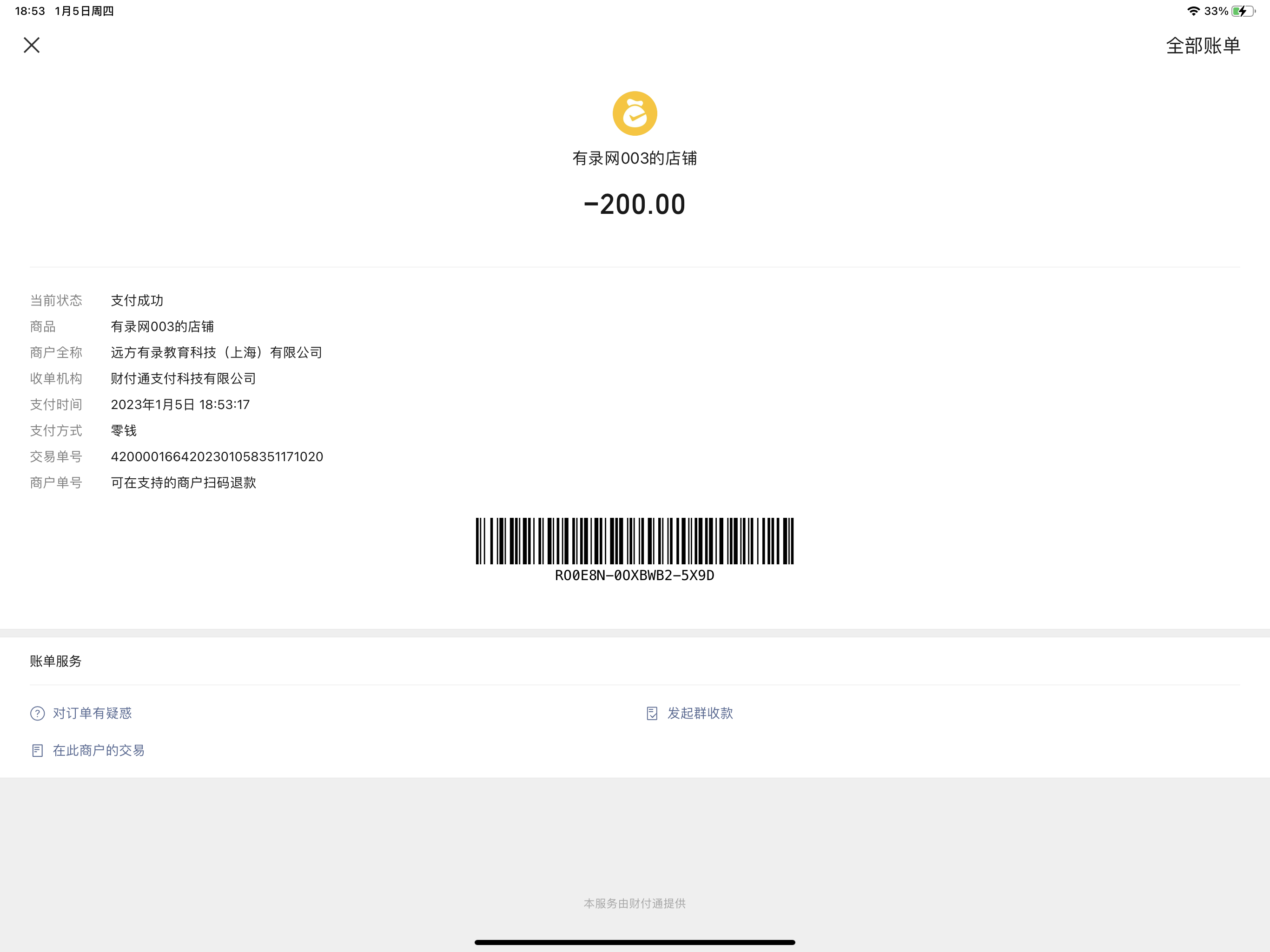Tap the question mark help icon

point(37,714)
